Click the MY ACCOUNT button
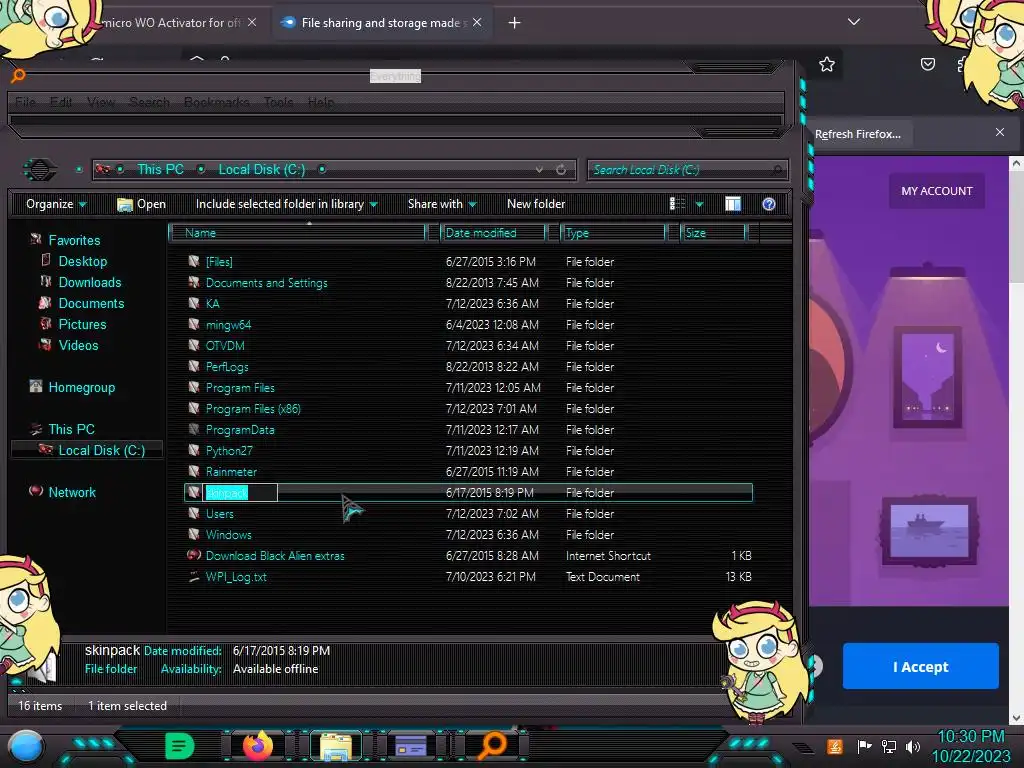The width and height of the screenshot is (1024, 768). point(936,191)
